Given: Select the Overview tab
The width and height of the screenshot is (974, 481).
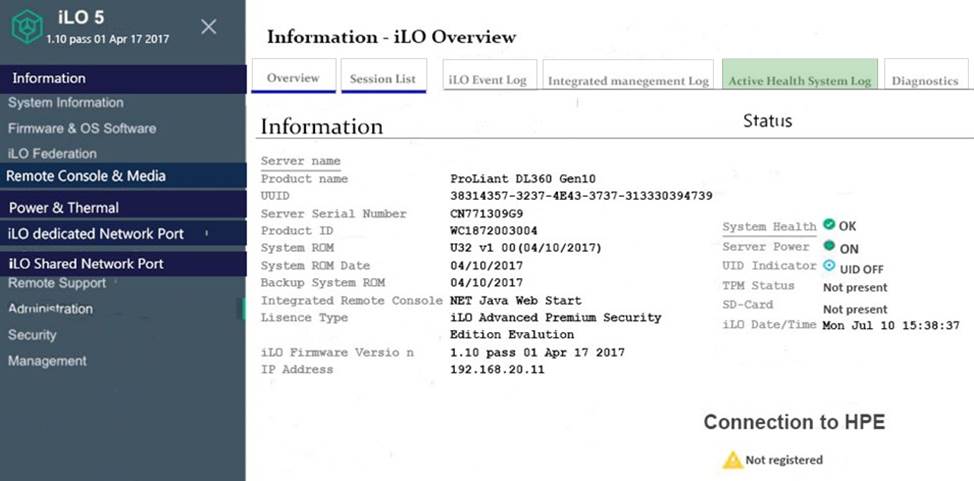Looking at the screenshot, I should click(x=293, y=78).
